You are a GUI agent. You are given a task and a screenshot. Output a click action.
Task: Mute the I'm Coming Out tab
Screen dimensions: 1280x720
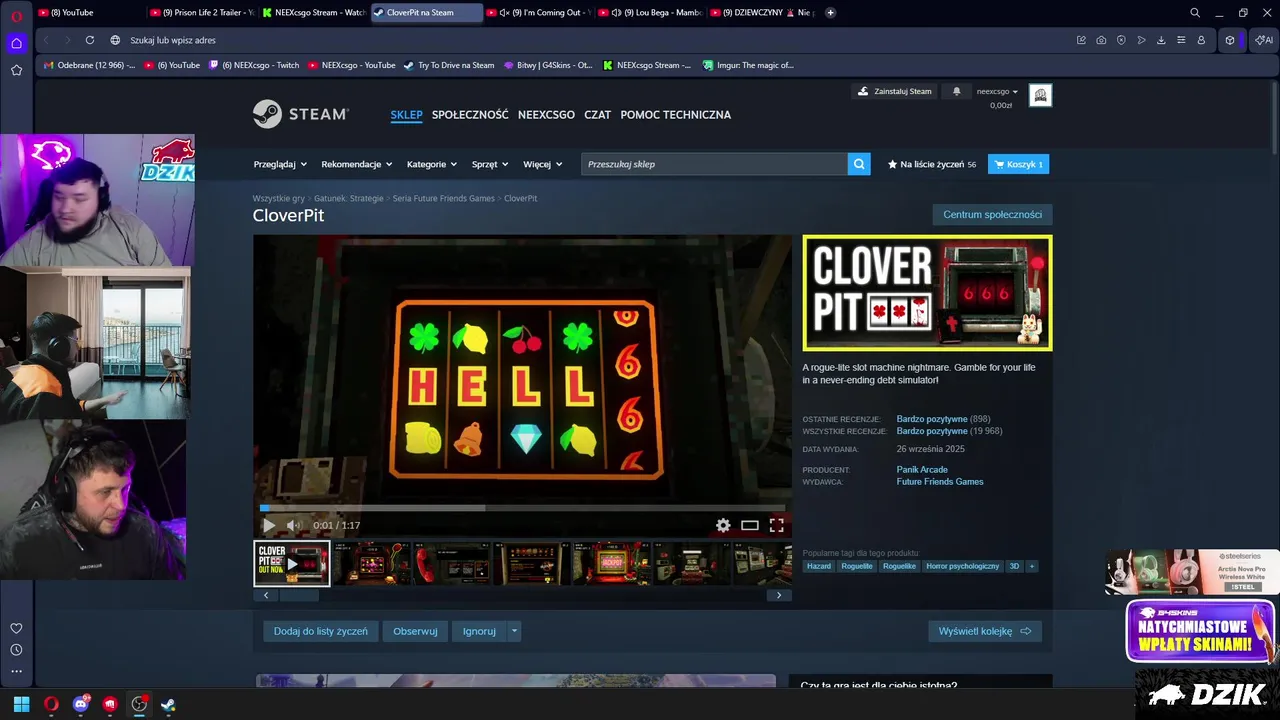coord(504,13)
